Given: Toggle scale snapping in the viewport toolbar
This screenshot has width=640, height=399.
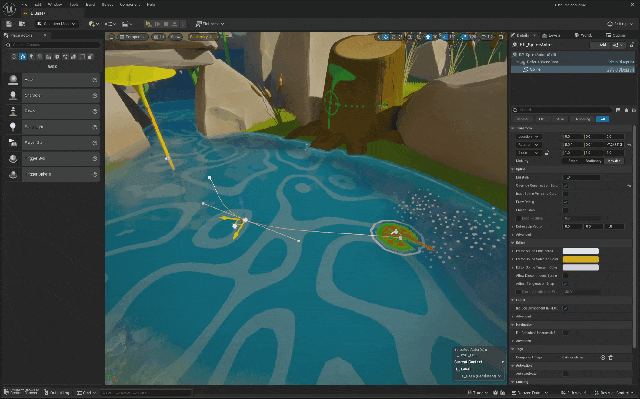Looking at the screenshot, I should coord(464,37).
